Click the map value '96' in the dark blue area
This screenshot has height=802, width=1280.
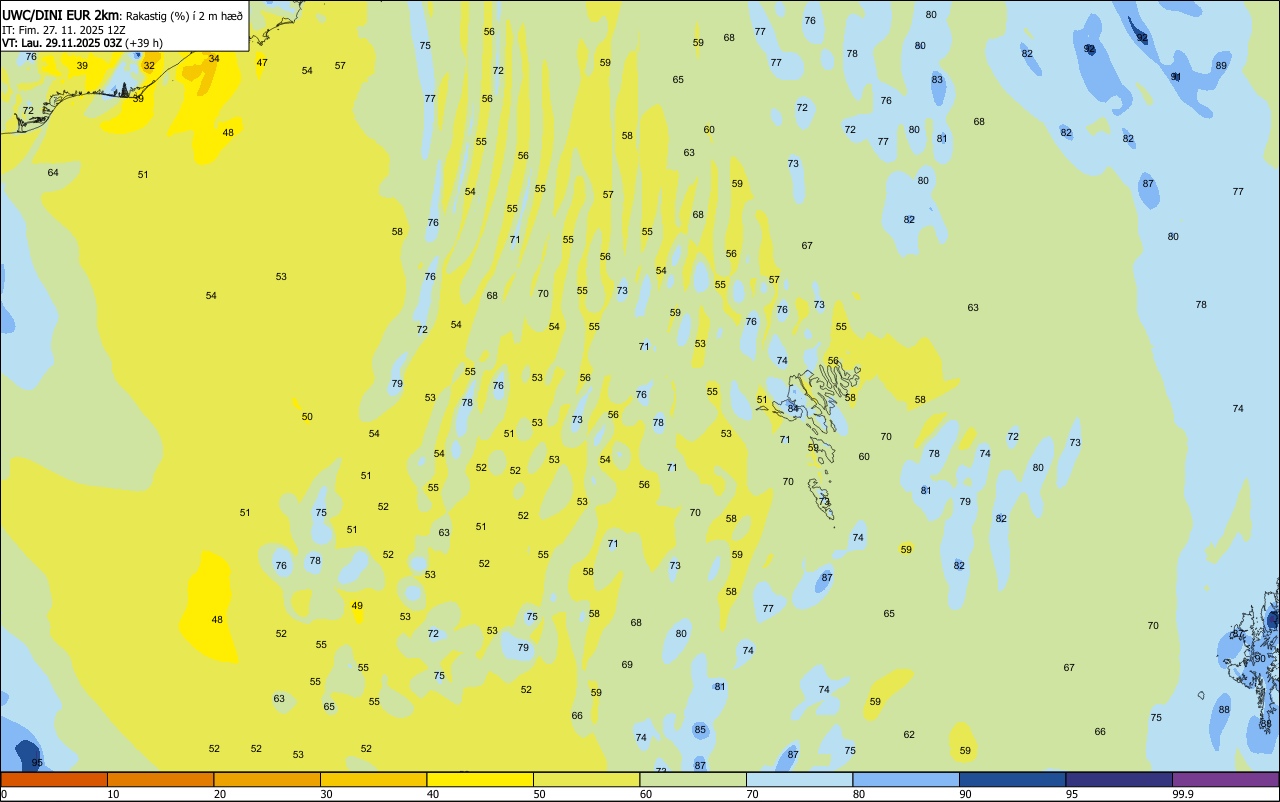(x=37, y=763)
